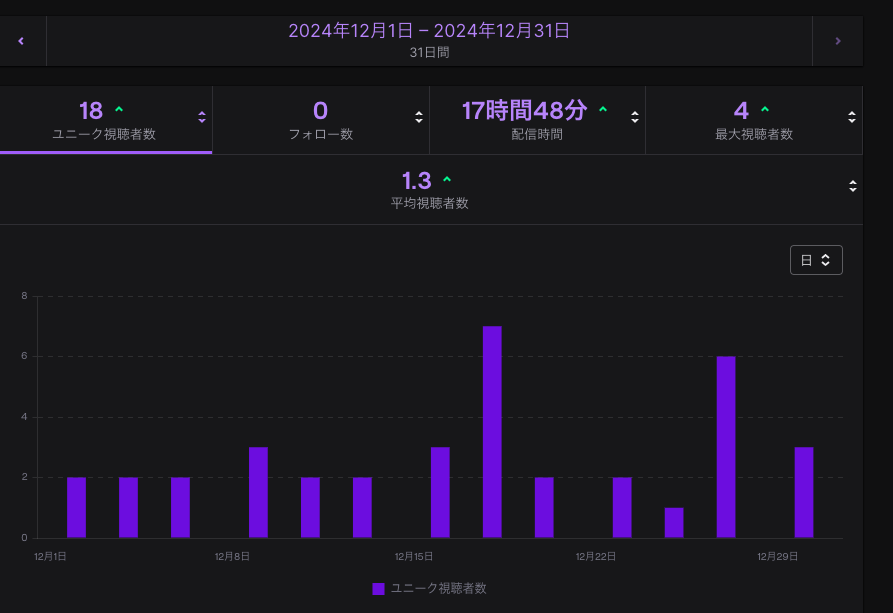Screen dimensions: 893x613
Task: Open metric switcher beside 最大視聴者数
Action: click(x=852, y=117)
